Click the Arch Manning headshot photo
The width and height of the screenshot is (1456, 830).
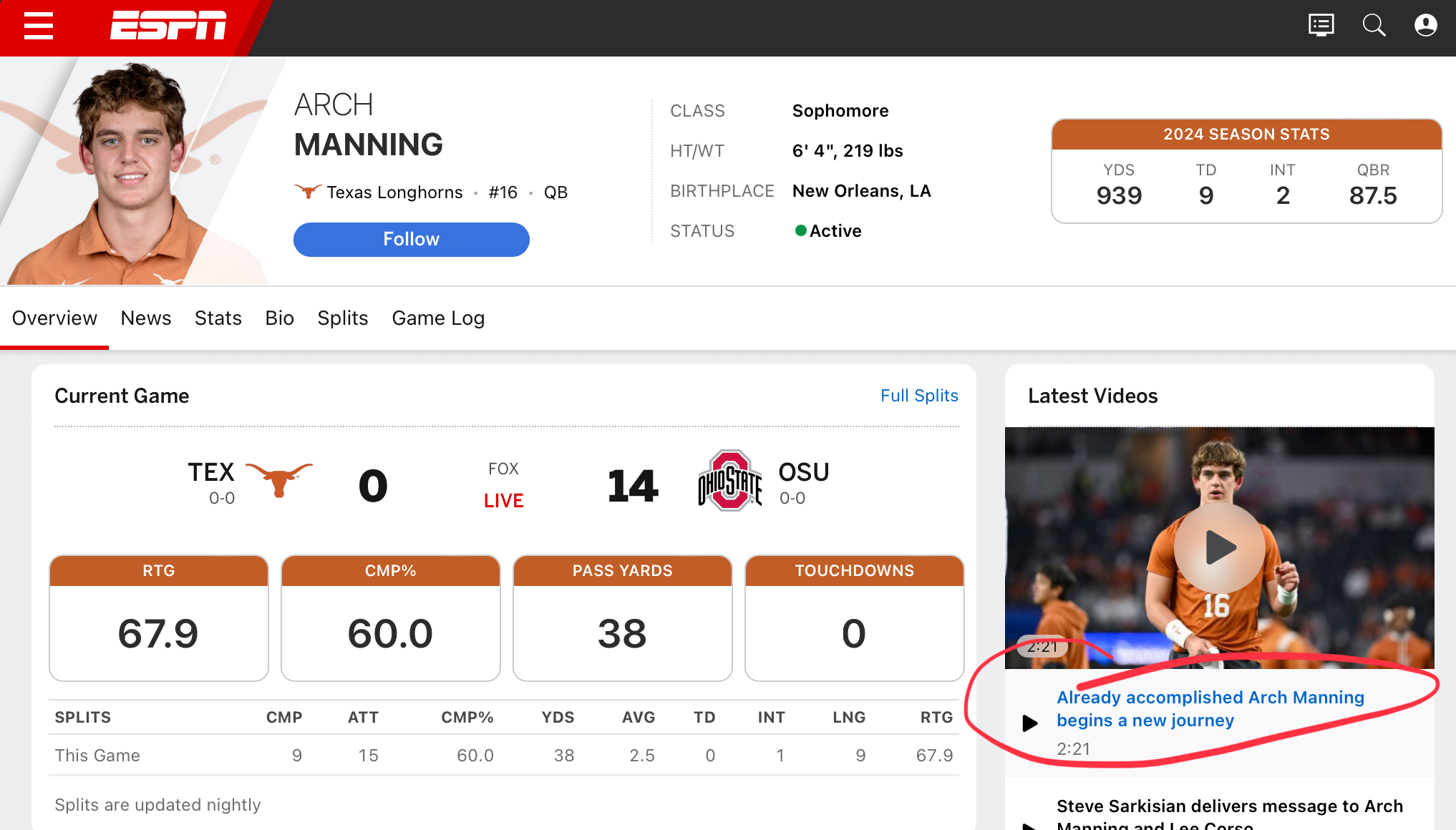tap(136, 172)
